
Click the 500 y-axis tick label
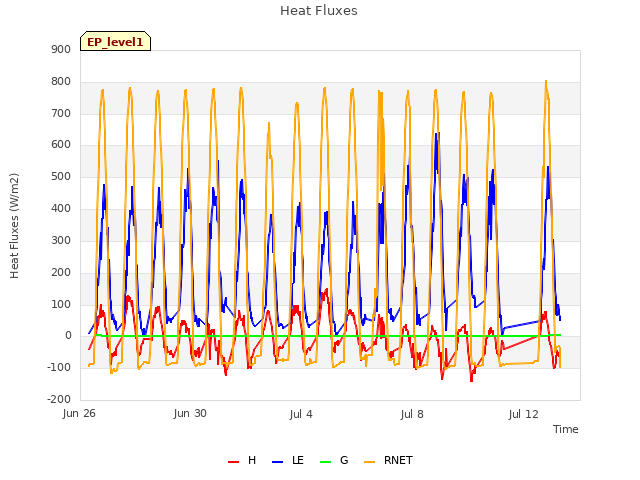pyautogui.click(x=61, y=177)
